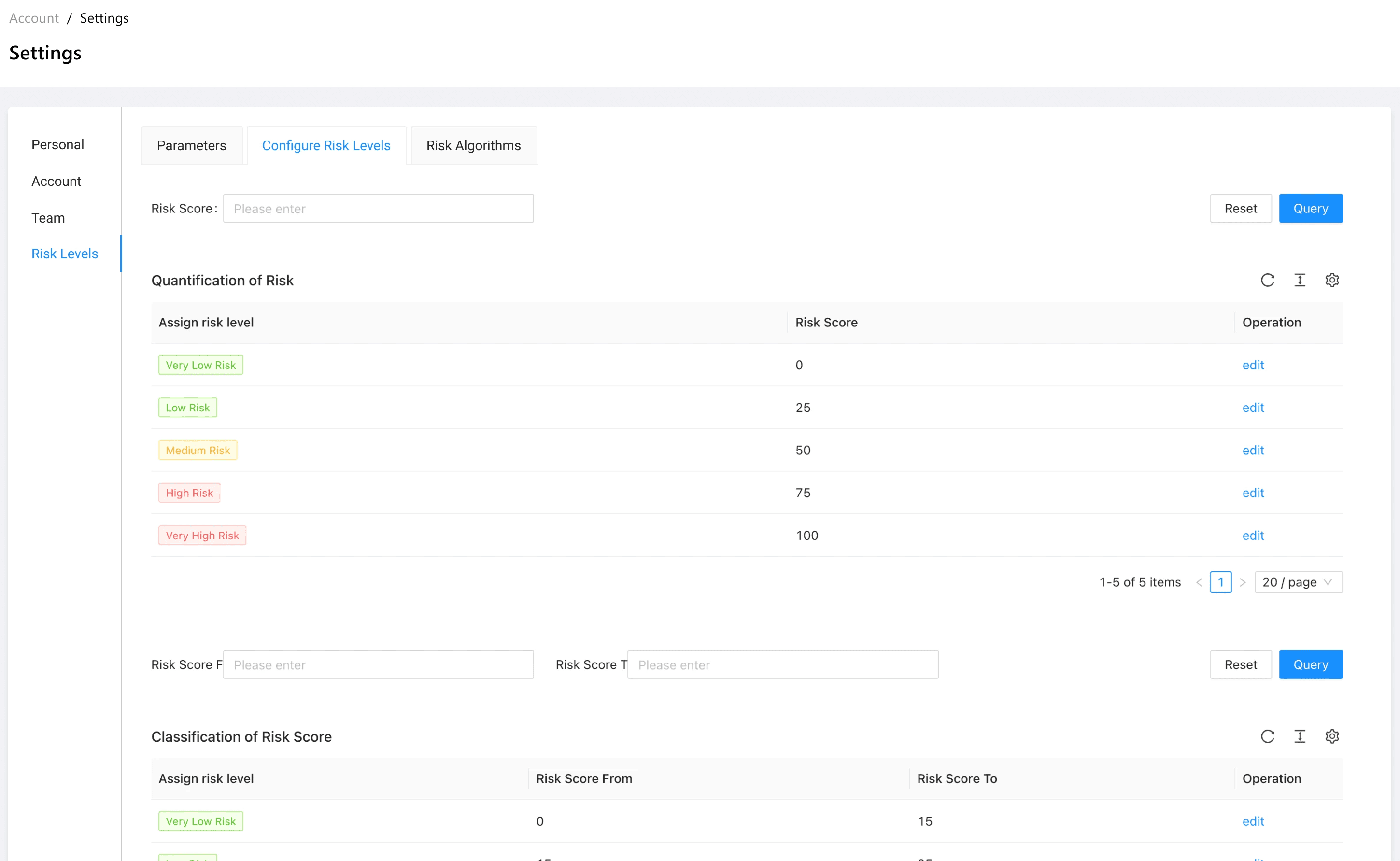Open column settings gear for Quantification of Risk
The width and height of the screenshot is (1400, 861).
[1332, 280]
